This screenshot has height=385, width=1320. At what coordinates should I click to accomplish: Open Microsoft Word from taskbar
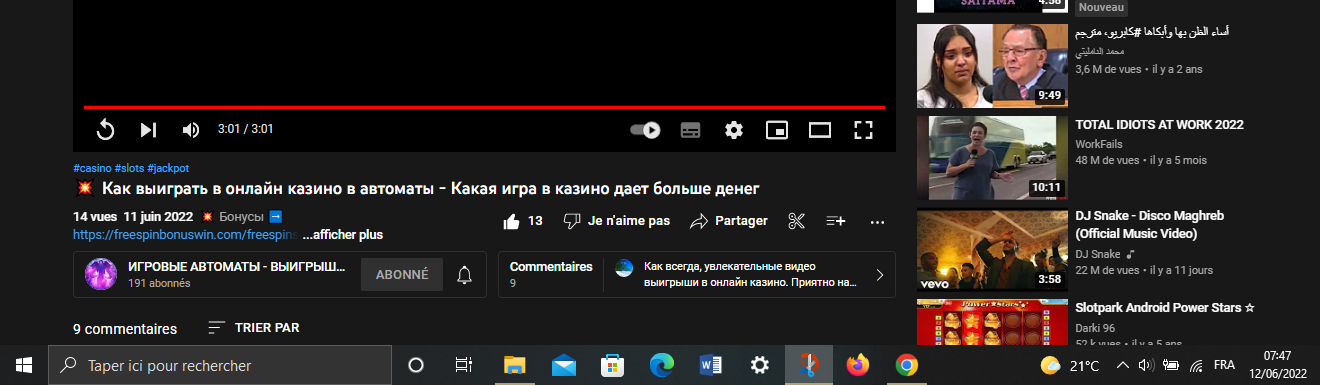[711, 365]
